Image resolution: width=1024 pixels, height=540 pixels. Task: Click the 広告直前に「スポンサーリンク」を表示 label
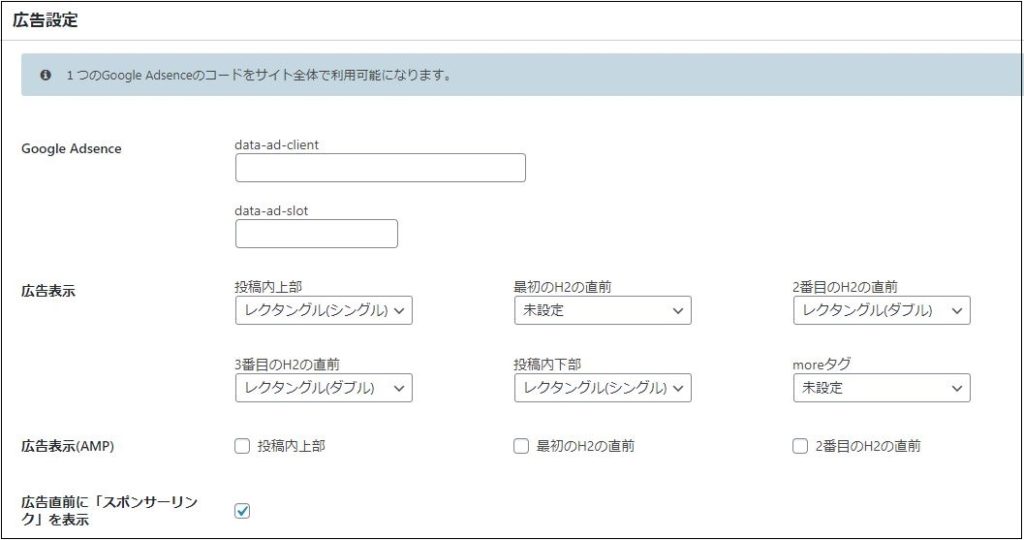click(110, 511)
